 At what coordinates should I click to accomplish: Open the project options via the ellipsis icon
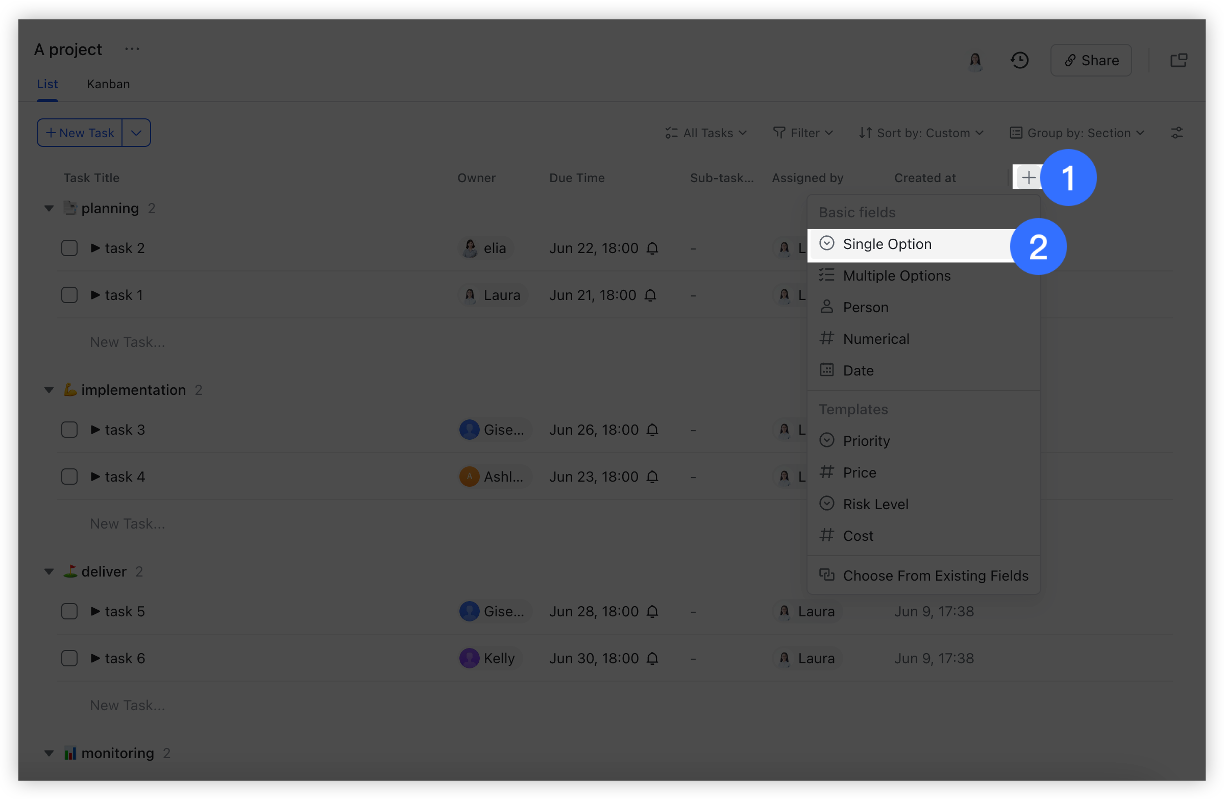131,48
